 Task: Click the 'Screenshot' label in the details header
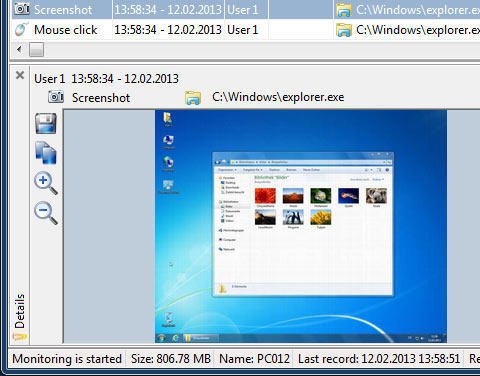point(101,98)
